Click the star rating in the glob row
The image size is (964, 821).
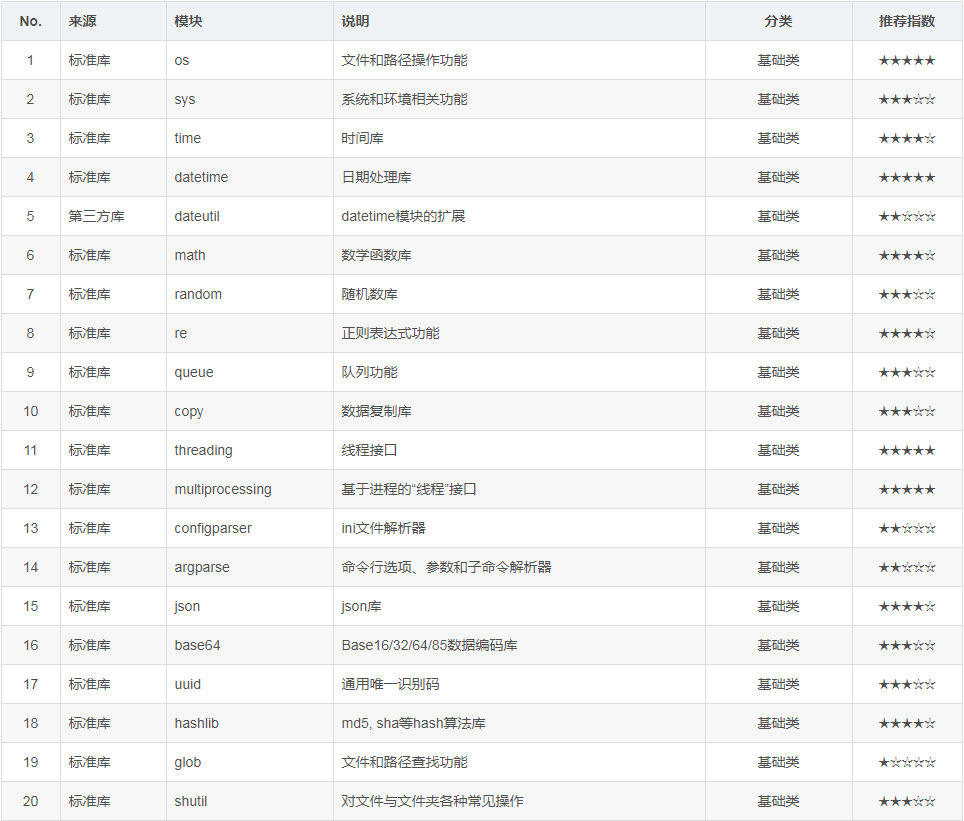point(907,763)
